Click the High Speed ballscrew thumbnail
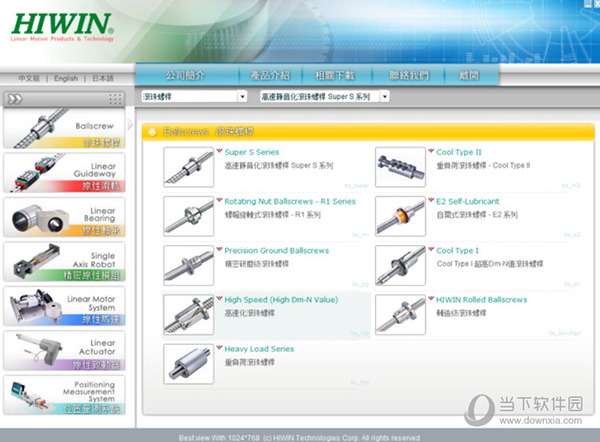 click(189, 315)
